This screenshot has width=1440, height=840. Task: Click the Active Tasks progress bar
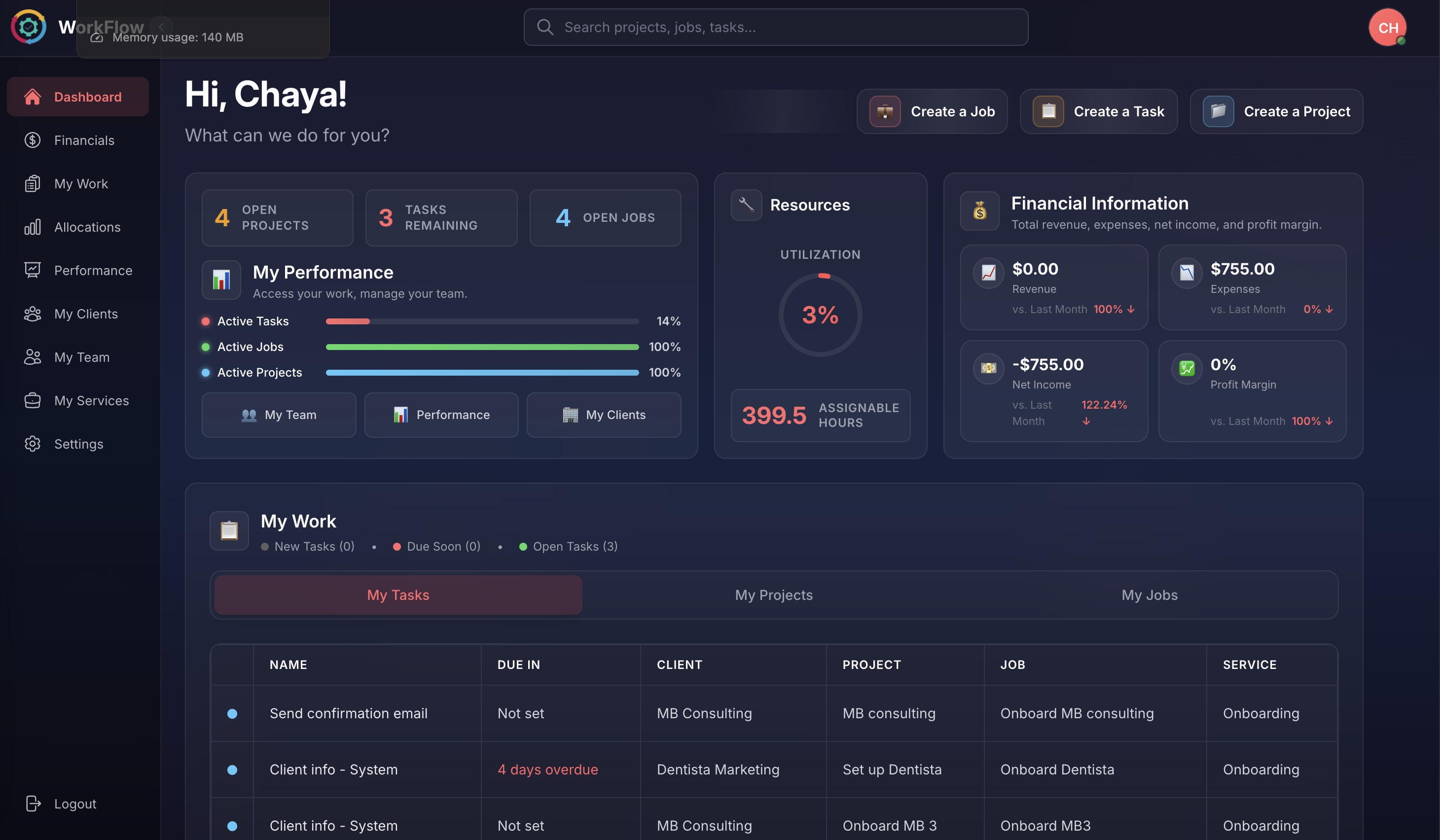point(482,321)
